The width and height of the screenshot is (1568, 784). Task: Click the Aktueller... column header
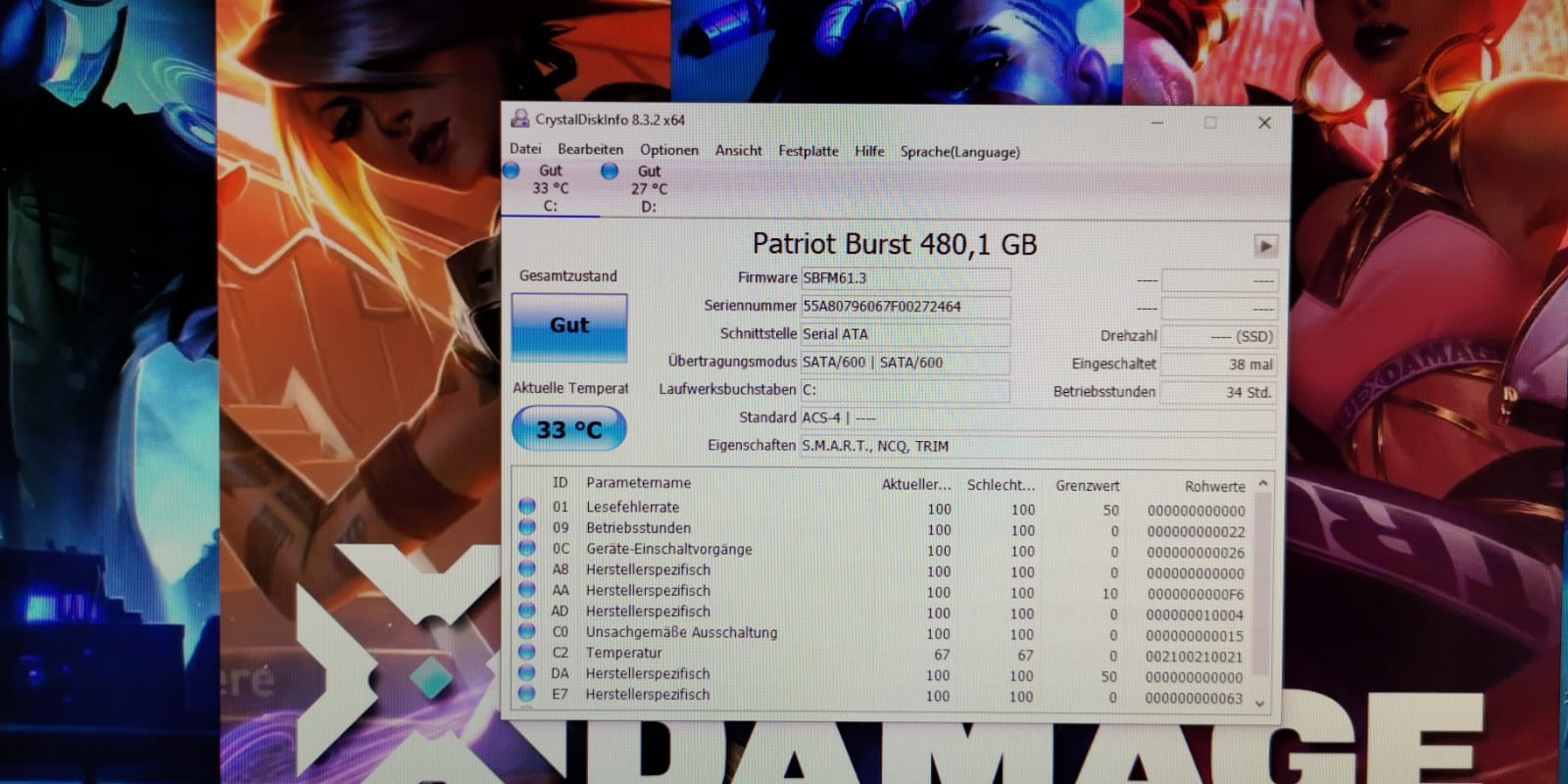point(916,484)
